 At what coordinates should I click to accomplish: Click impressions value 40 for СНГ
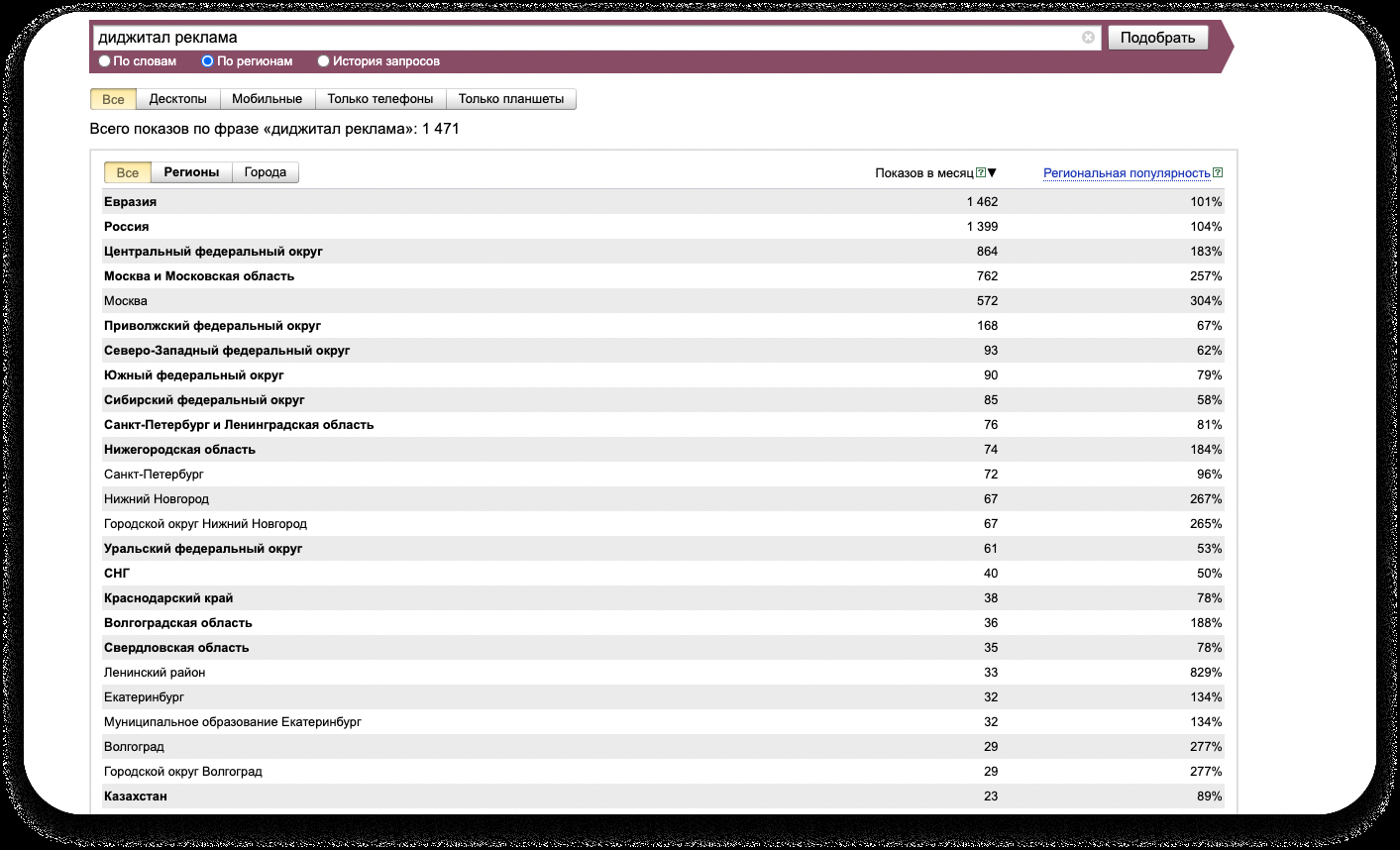991,574
